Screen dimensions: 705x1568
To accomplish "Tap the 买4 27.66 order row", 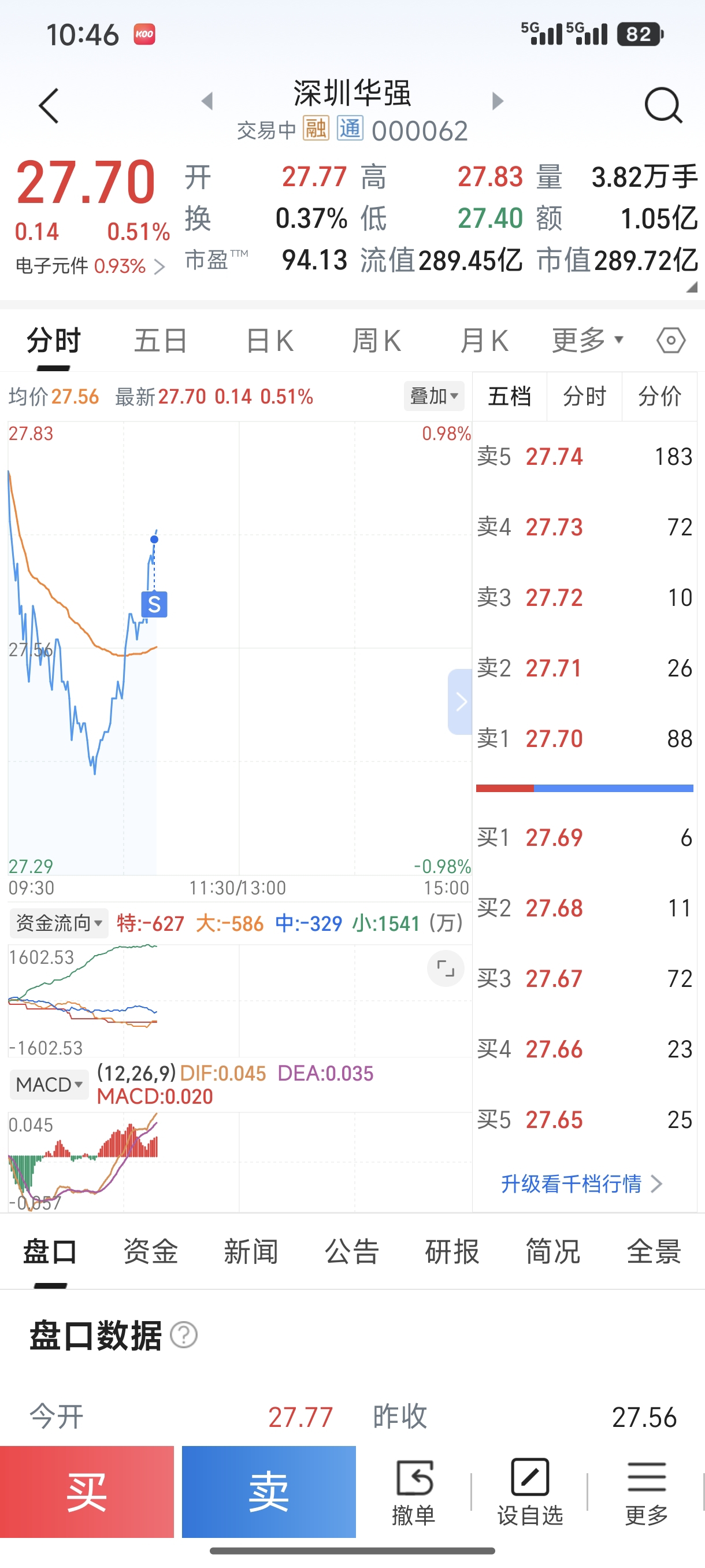I will [585, 1049].
